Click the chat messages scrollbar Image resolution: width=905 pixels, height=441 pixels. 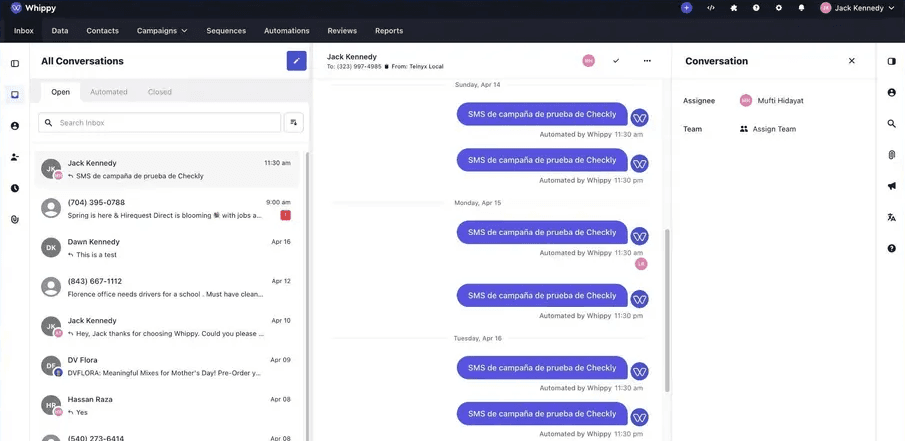(x=668, y=311)
